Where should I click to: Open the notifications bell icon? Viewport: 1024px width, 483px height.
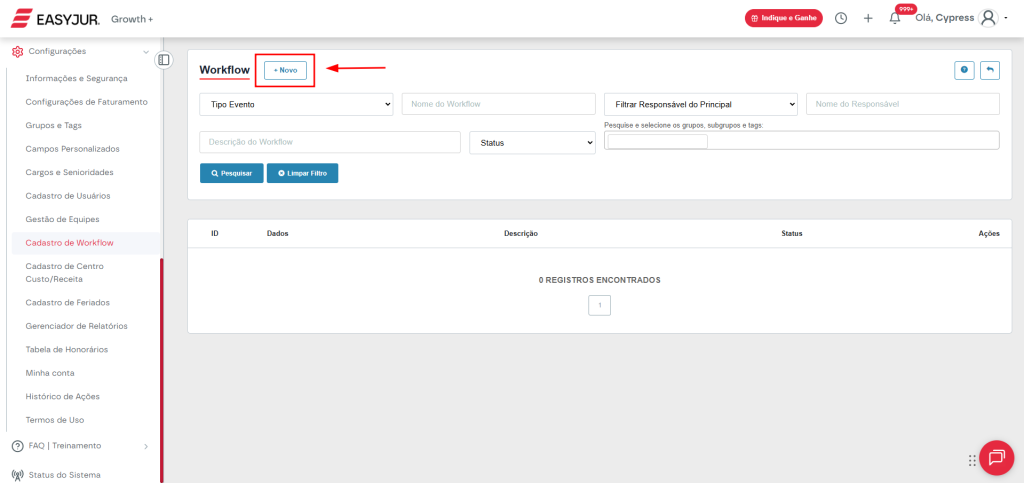(x=894, y=18)
